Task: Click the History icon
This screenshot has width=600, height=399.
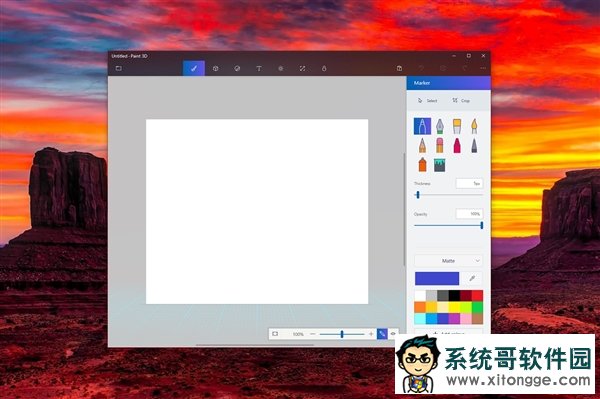Action: pos(443,68)
